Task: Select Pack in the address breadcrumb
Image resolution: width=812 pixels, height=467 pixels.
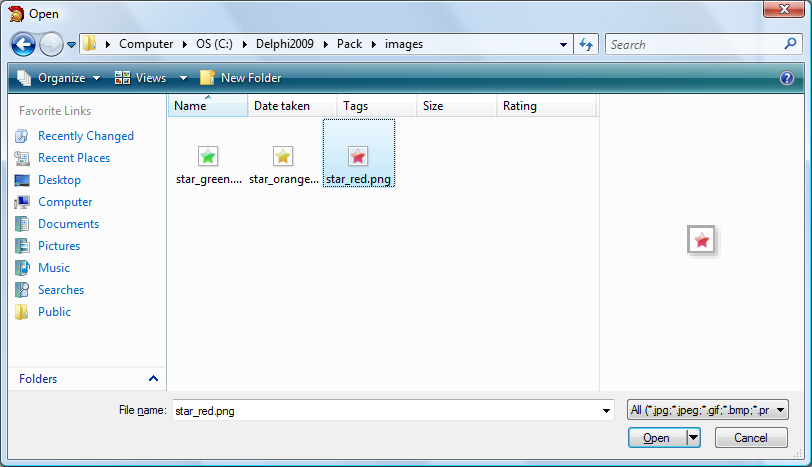Action: click(350, 44)
